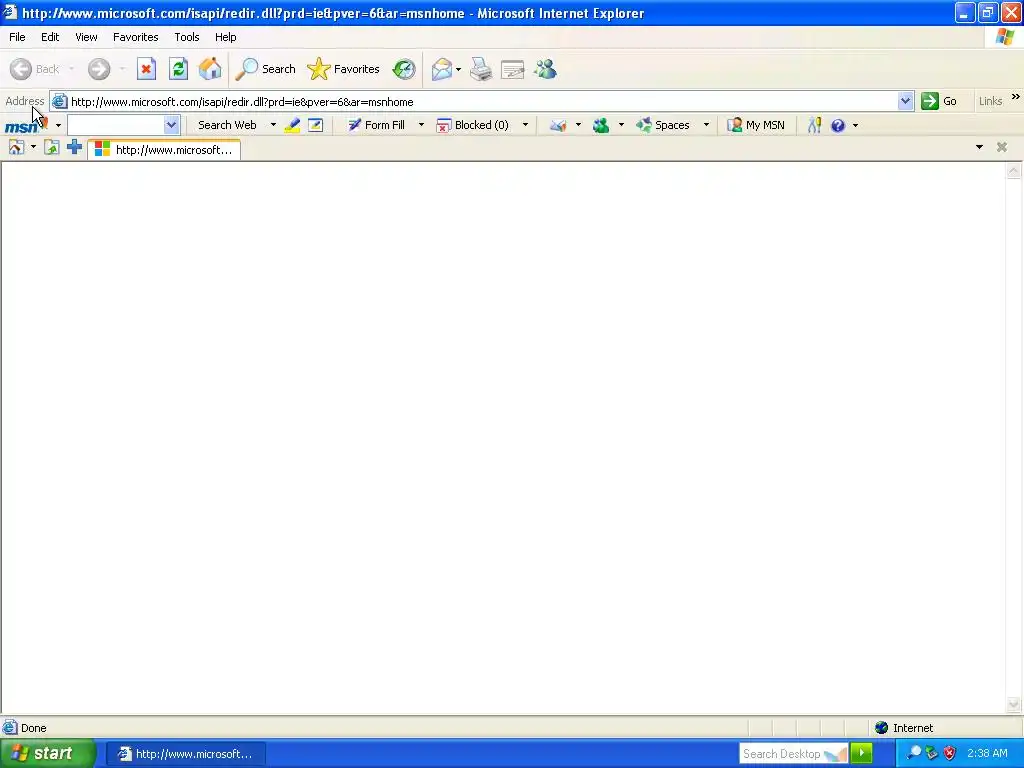1024x768 pixels.
Task: Open the Favorites menu
Action: click(x=135, y=37)
